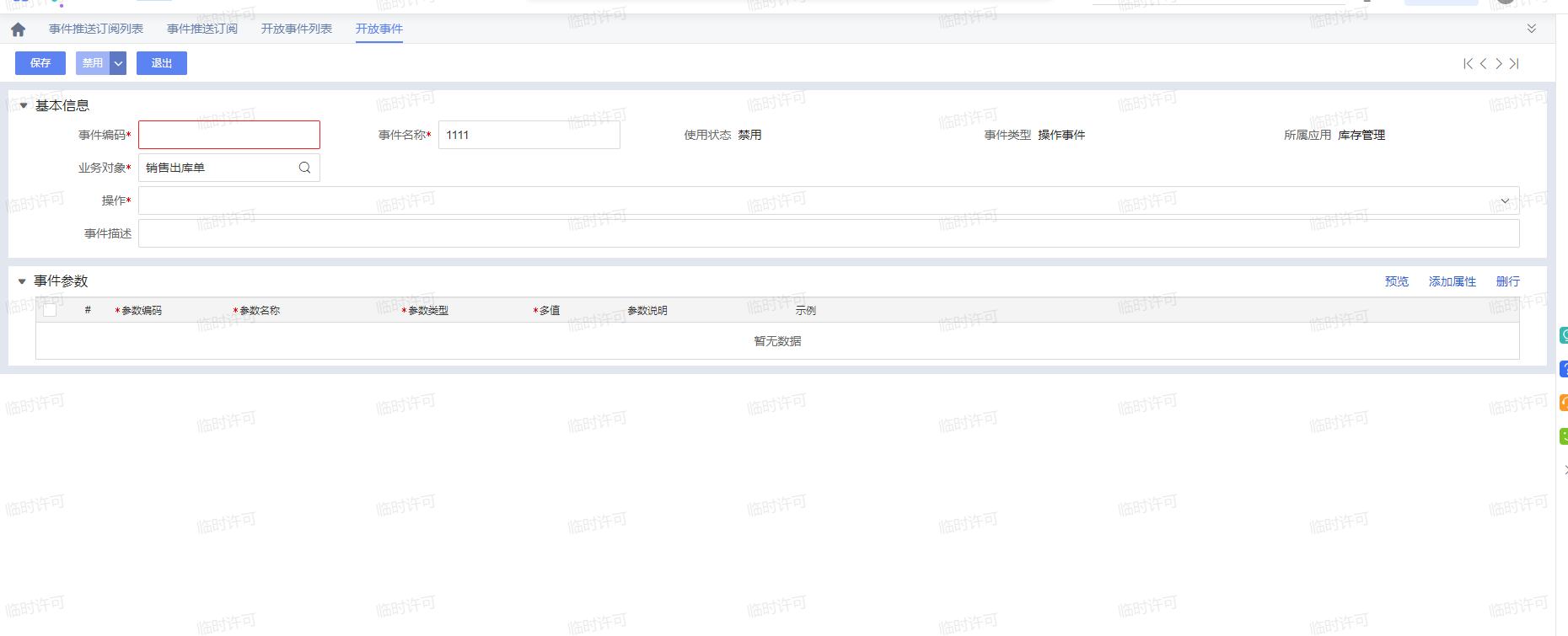Click the # column header

click(x=88, y=310)
